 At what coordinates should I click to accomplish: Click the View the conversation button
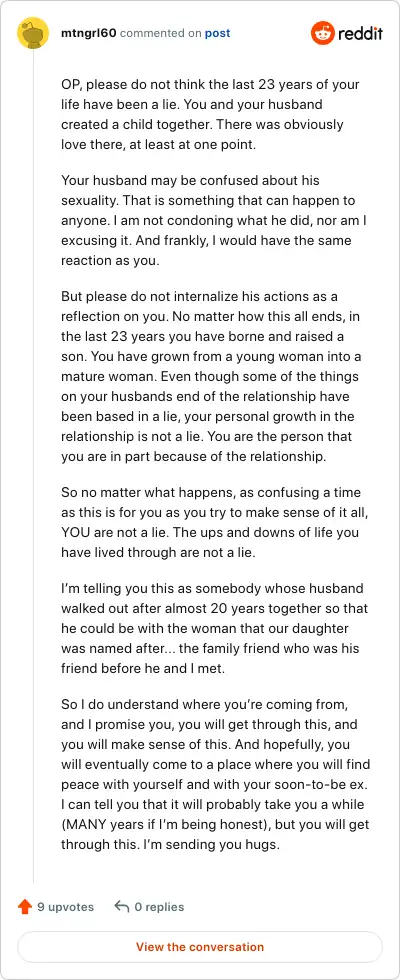click(x=200, y=946)
